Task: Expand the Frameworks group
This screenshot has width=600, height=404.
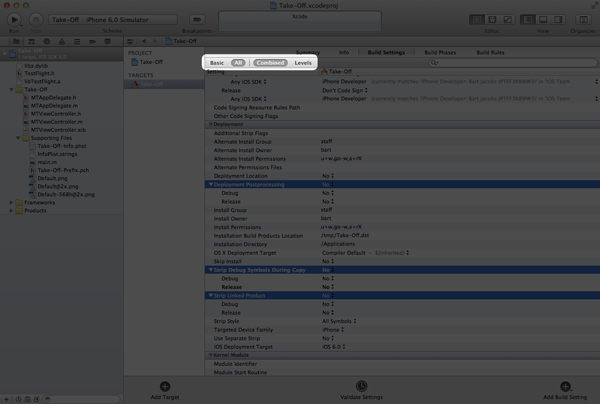Action: tap(11, 202)
